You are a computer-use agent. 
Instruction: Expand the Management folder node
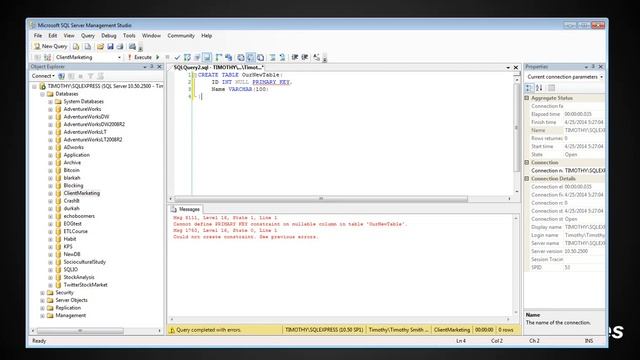click(42, 316)
